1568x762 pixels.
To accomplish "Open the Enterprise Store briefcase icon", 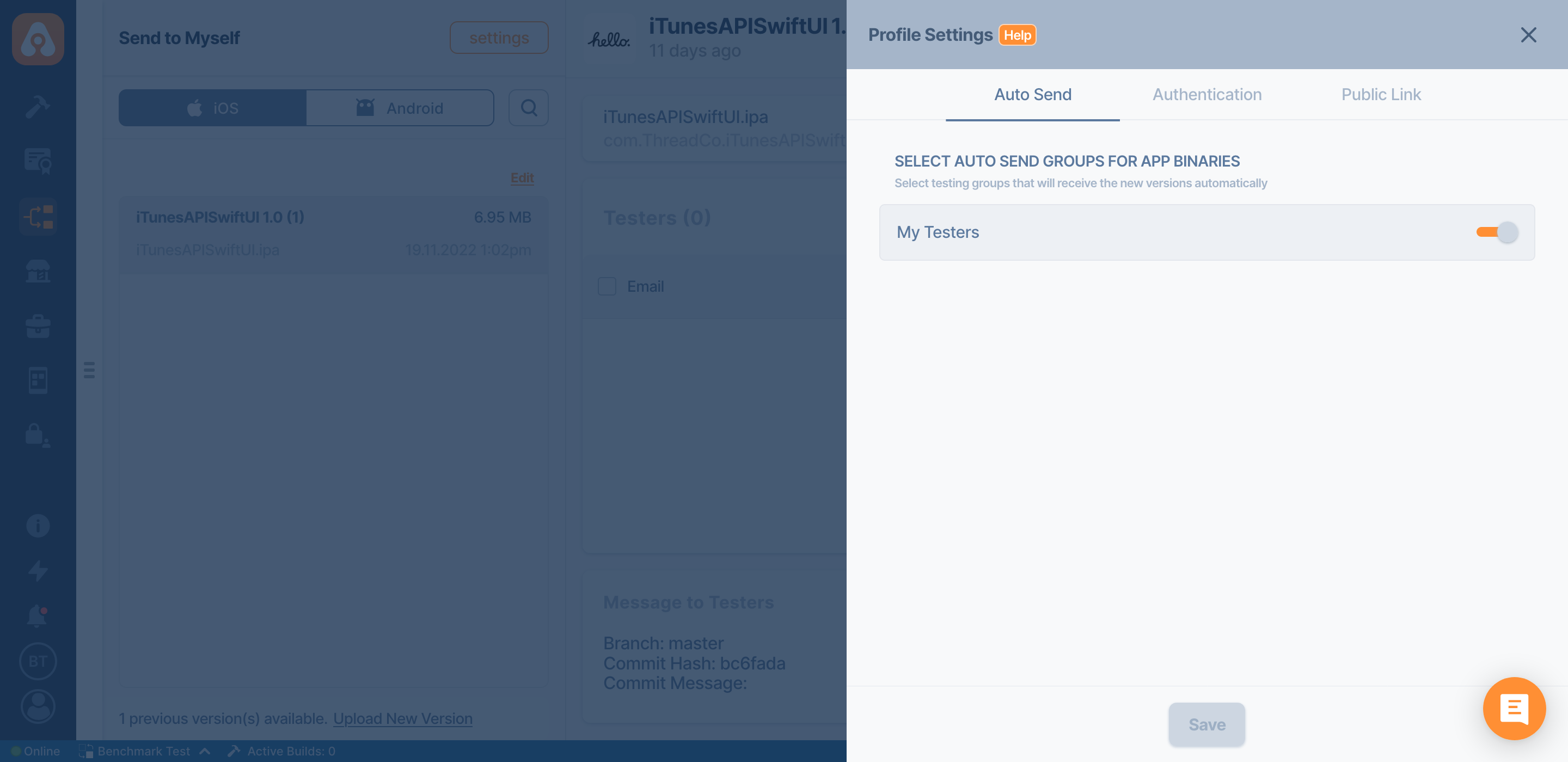I will (x=38, y=325).
